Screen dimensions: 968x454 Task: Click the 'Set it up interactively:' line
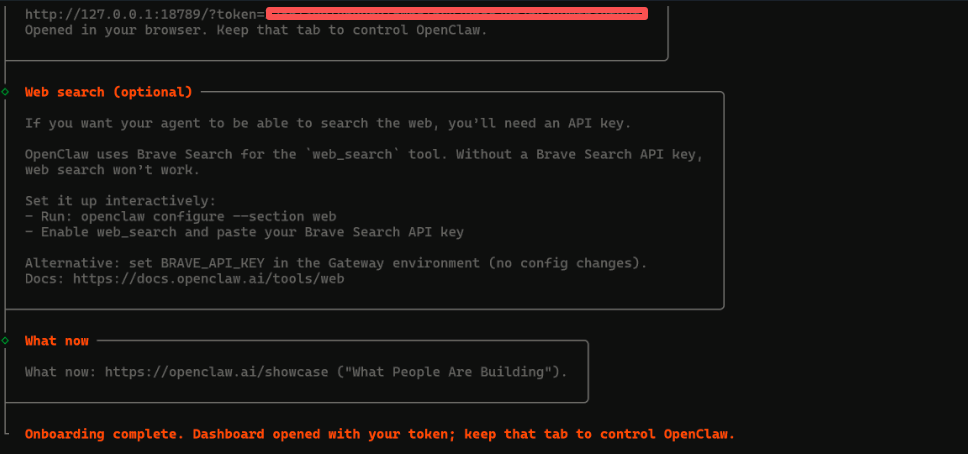pyautogui.click(x=120, y=201)
